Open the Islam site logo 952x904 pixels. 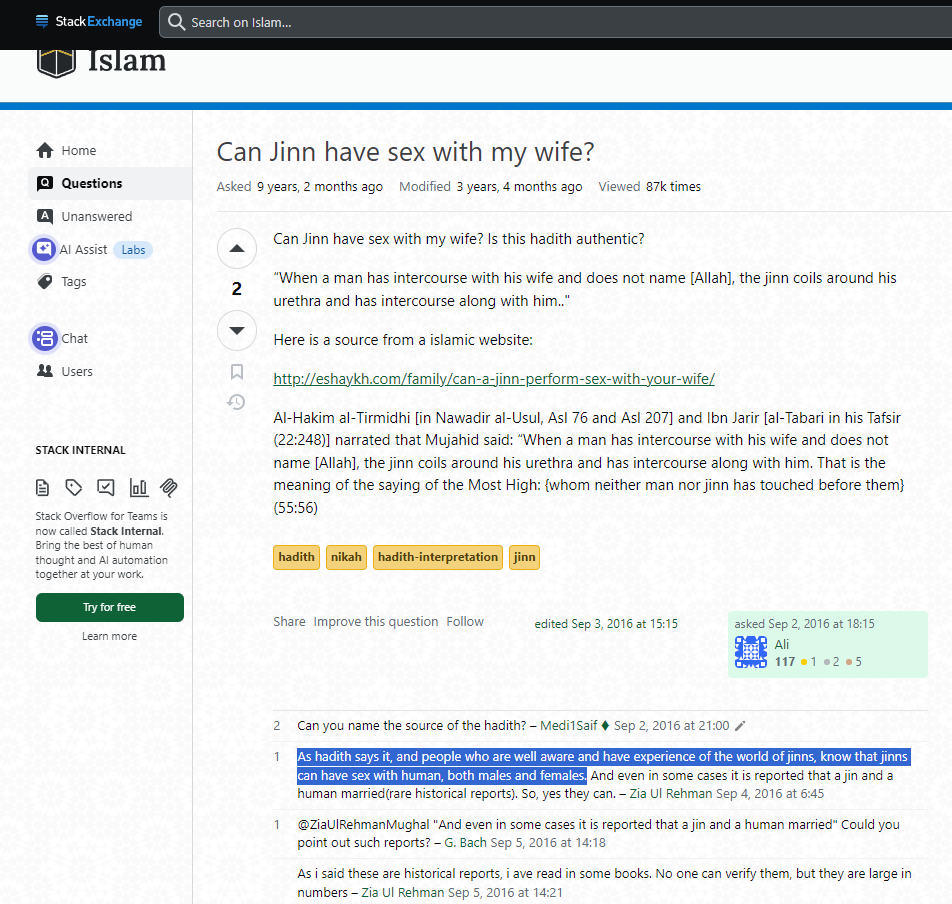point(101,60)
